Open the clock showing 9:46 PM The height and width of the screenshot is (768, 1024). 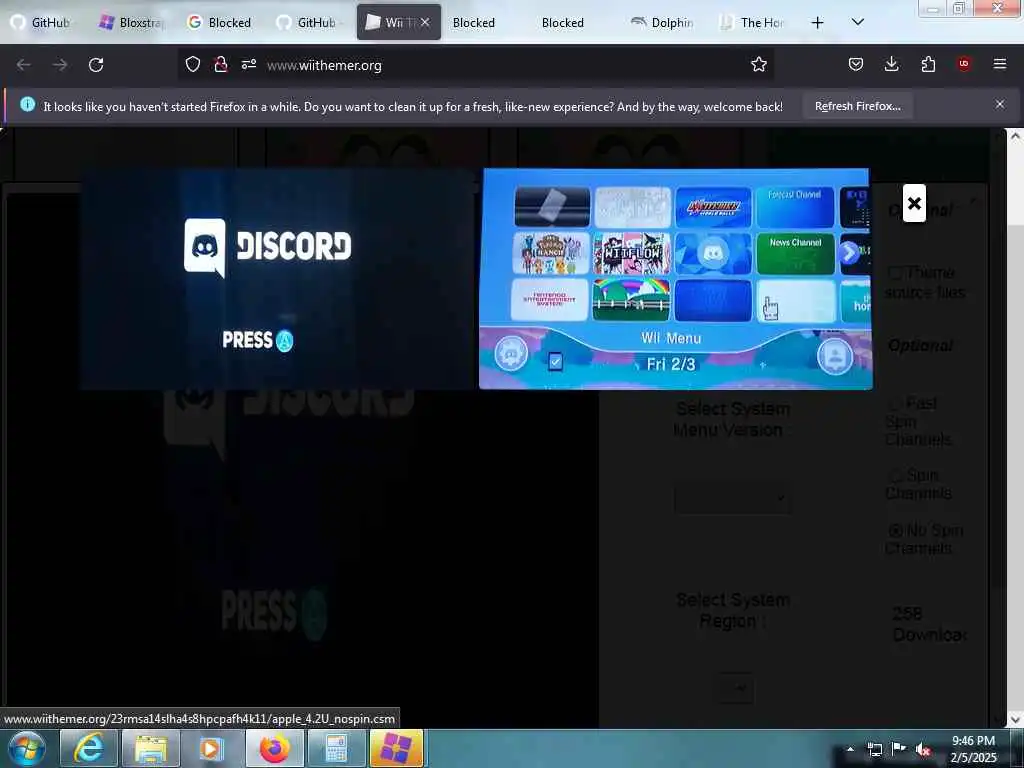click(x=973, y=749)
